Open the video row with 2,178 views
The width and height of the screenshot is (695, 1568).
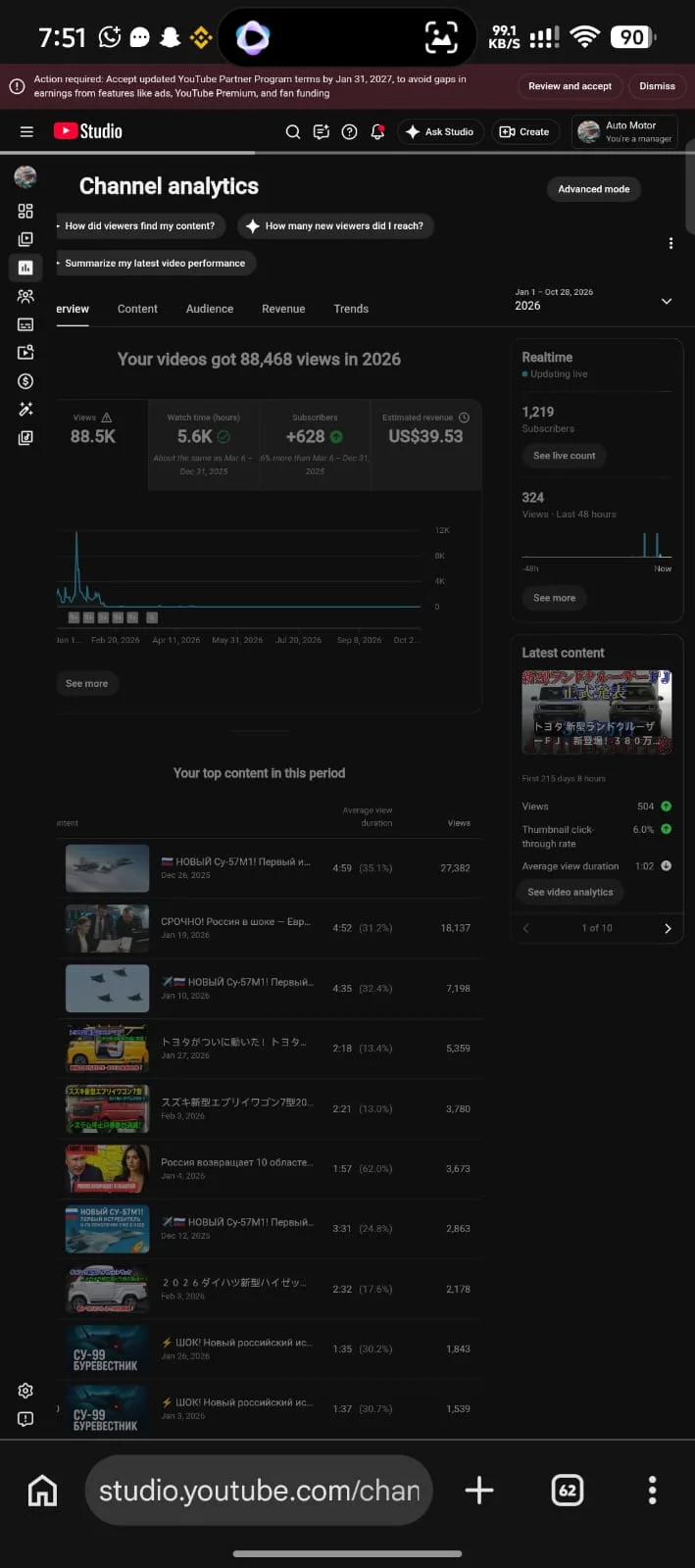coord(270,1289)
